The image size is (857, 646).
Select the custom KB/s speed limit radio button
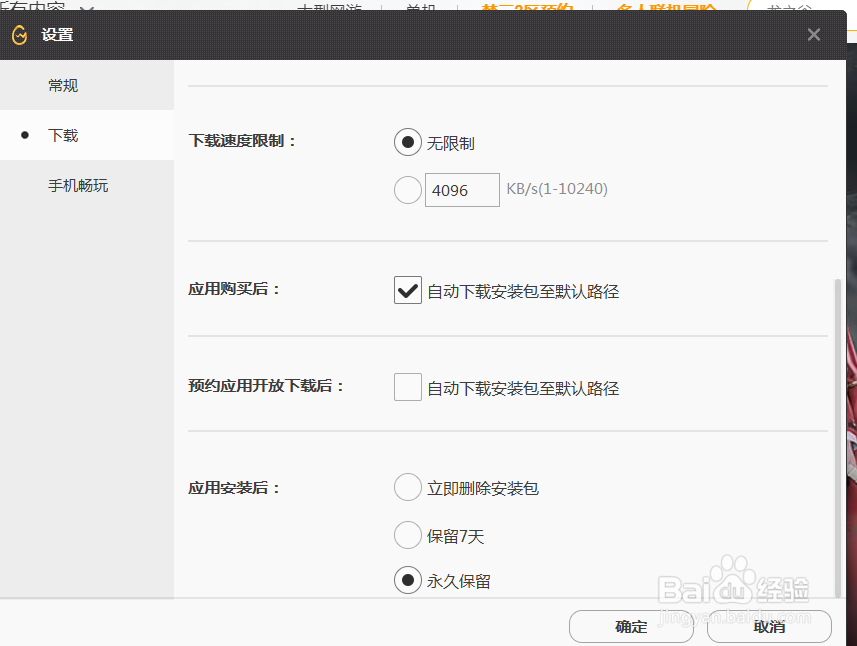[408, 190]
